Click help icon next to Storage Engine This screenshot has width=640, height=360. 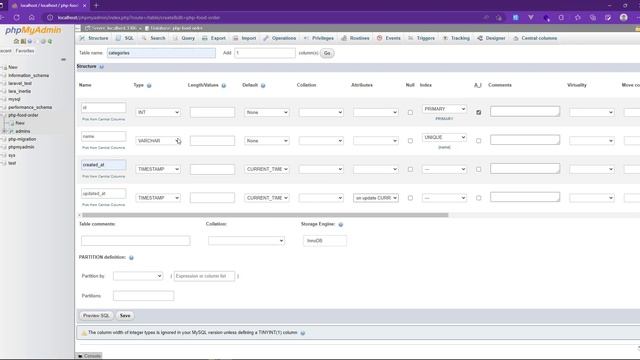[x=341, y=224]
